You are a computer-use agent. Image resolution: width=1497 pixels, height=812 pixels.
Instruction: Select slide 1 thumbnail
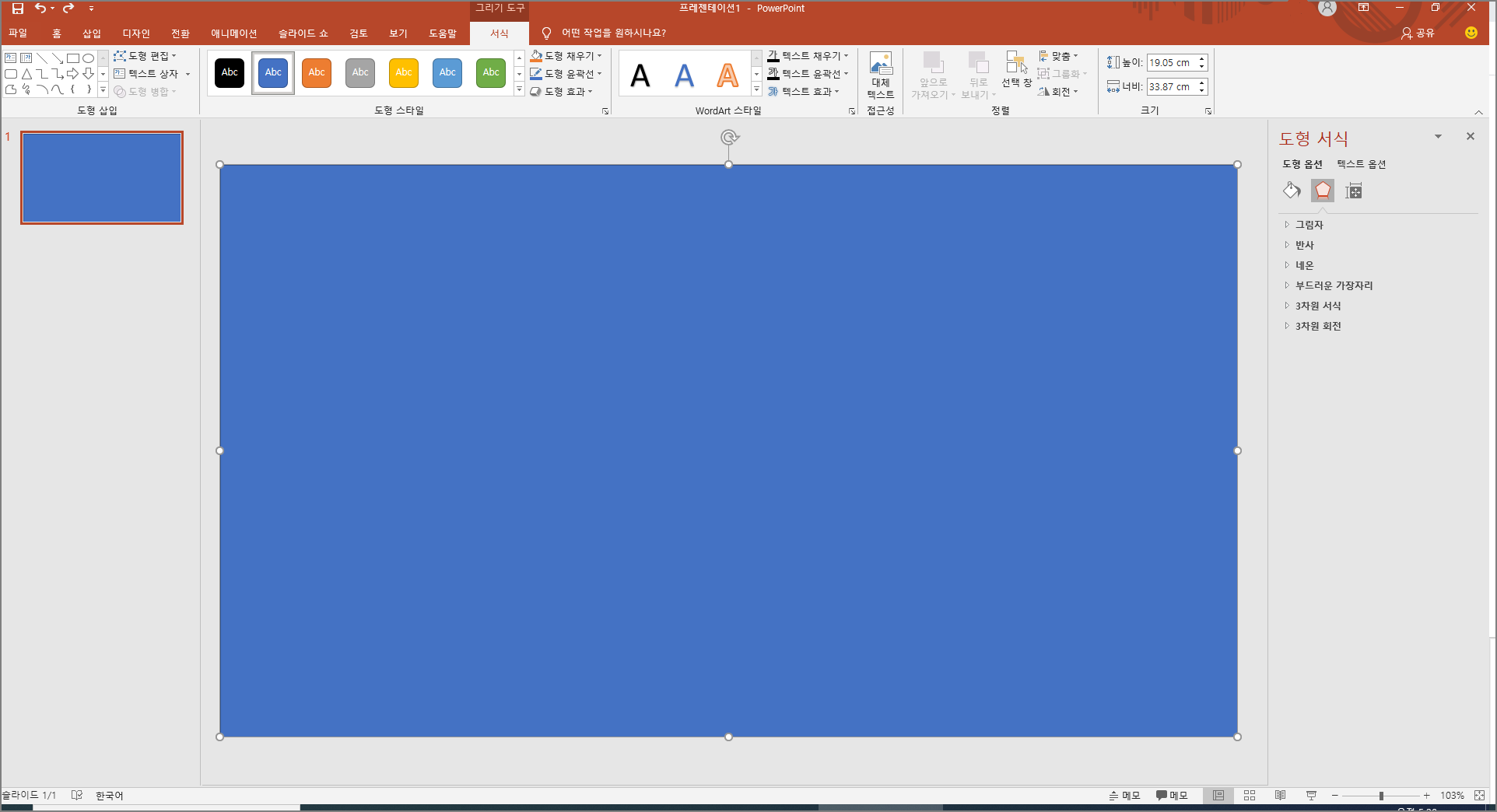tap(102, 178)
